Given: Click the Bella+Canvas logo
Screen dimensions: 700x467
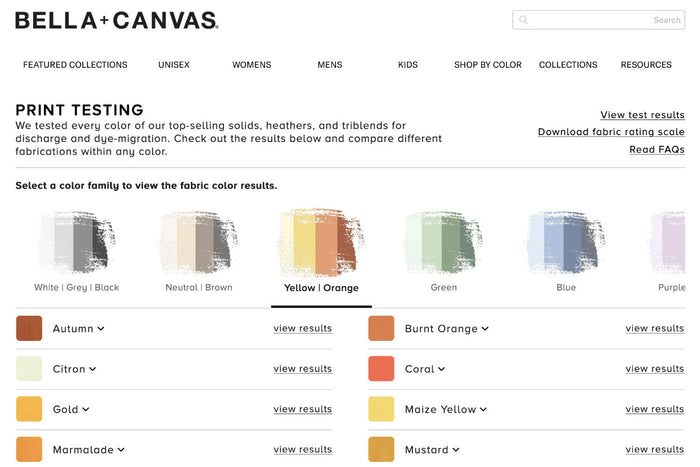Looking at the screenshot, I should [117, 21].
